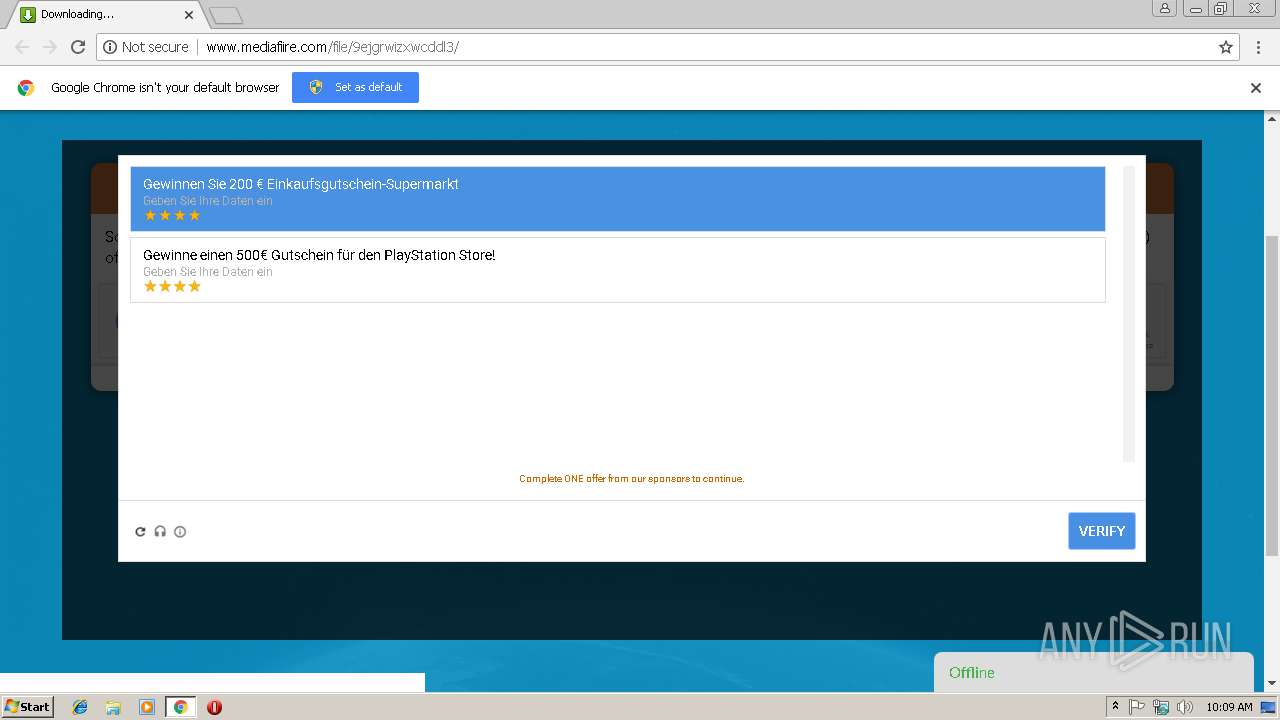This screenshot has height=720, width=1280.
Task: Refresh offers using the reload icon in dialog
Action: pyautogui.click(x=140, y=532)
